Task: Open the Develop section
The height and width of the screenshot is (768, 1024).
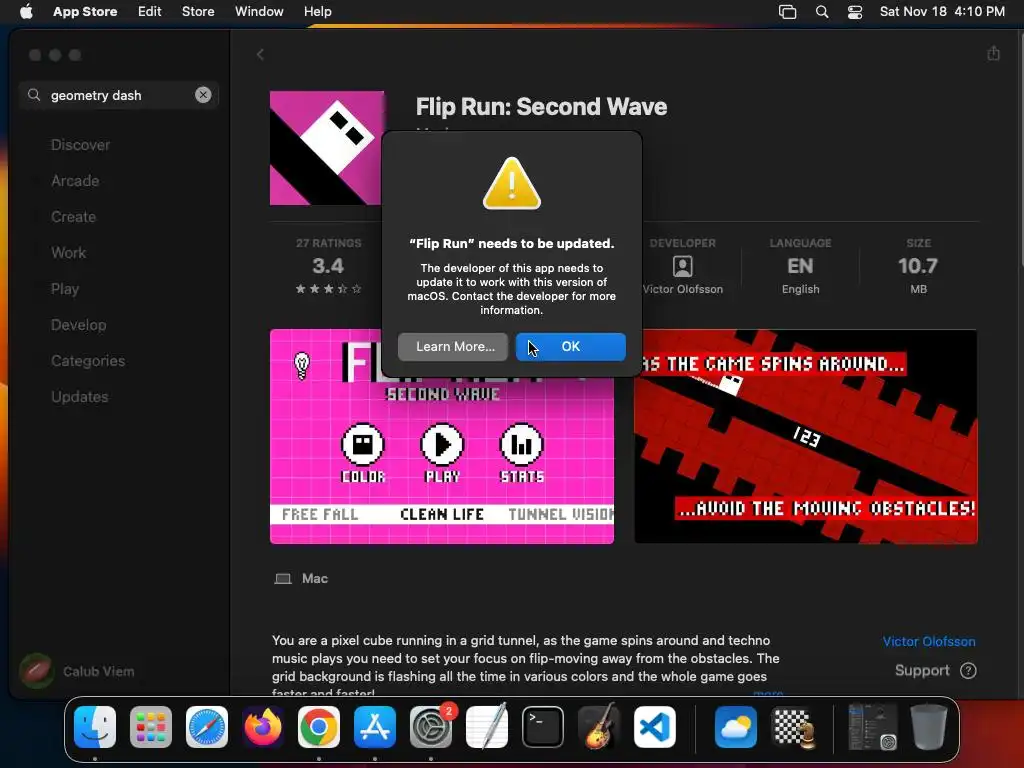Action: pyautogui.click(x=78, y=325)
